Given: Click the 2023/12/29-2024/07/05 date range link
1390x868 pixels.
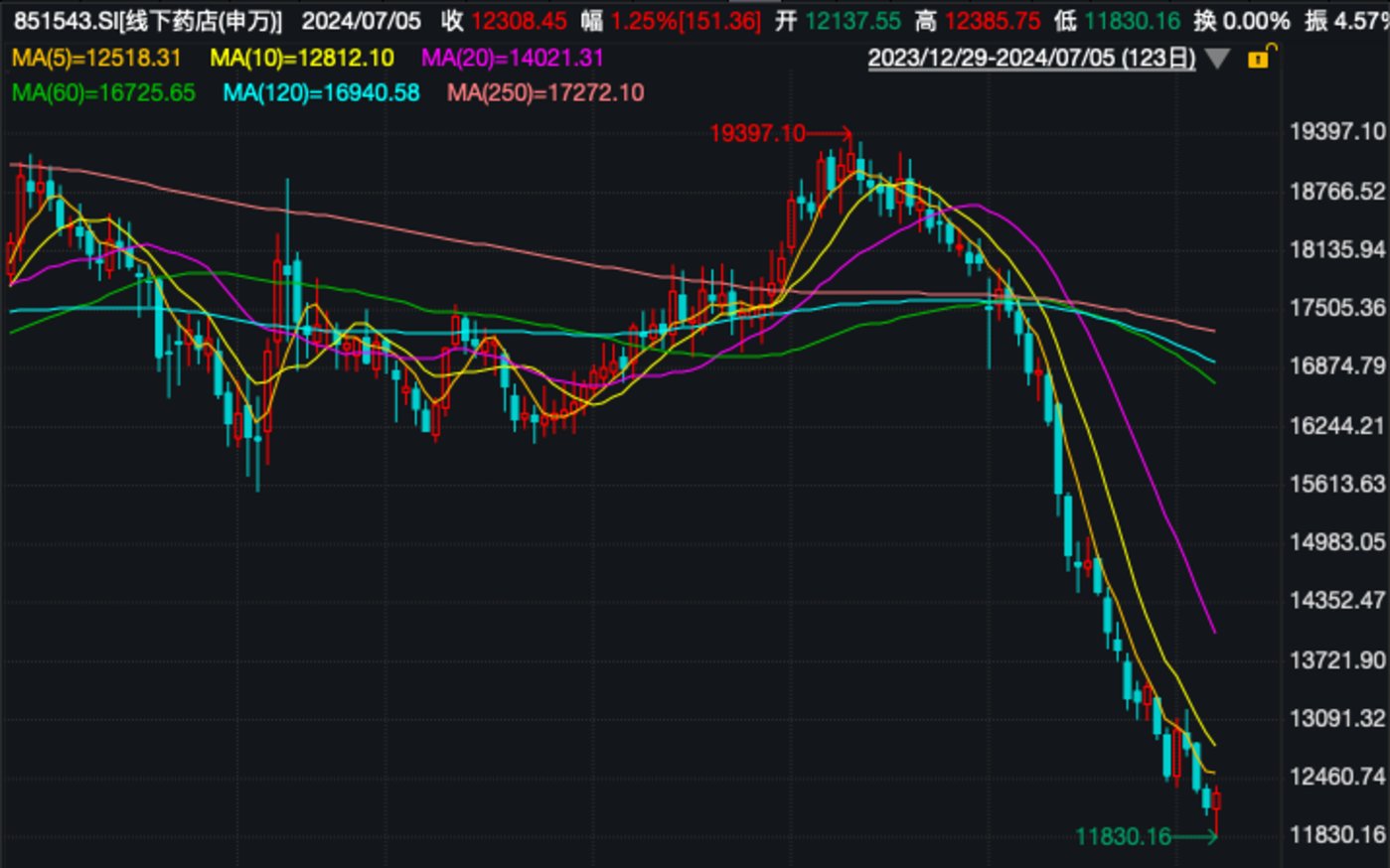Looking at the screenshot, I should coord(1031,59).
